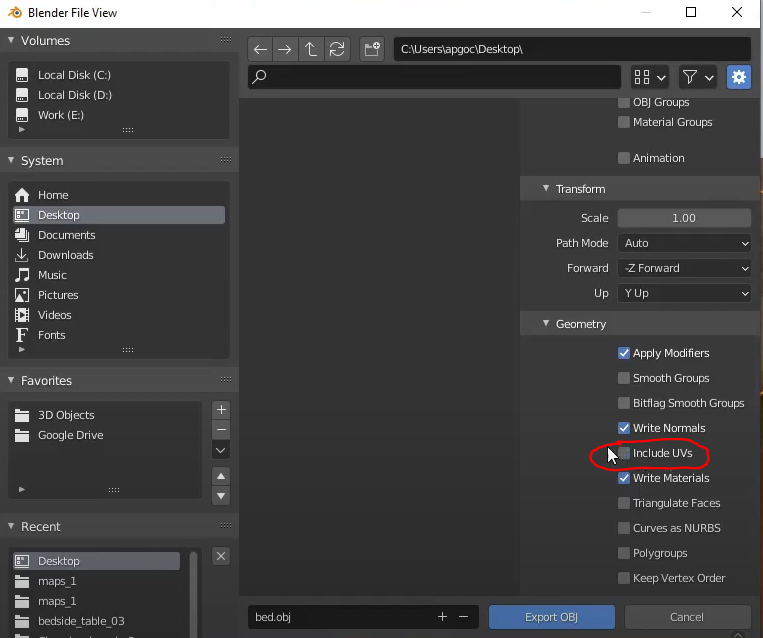
Task: Add current folder to favorites
Action: [221, 410]
